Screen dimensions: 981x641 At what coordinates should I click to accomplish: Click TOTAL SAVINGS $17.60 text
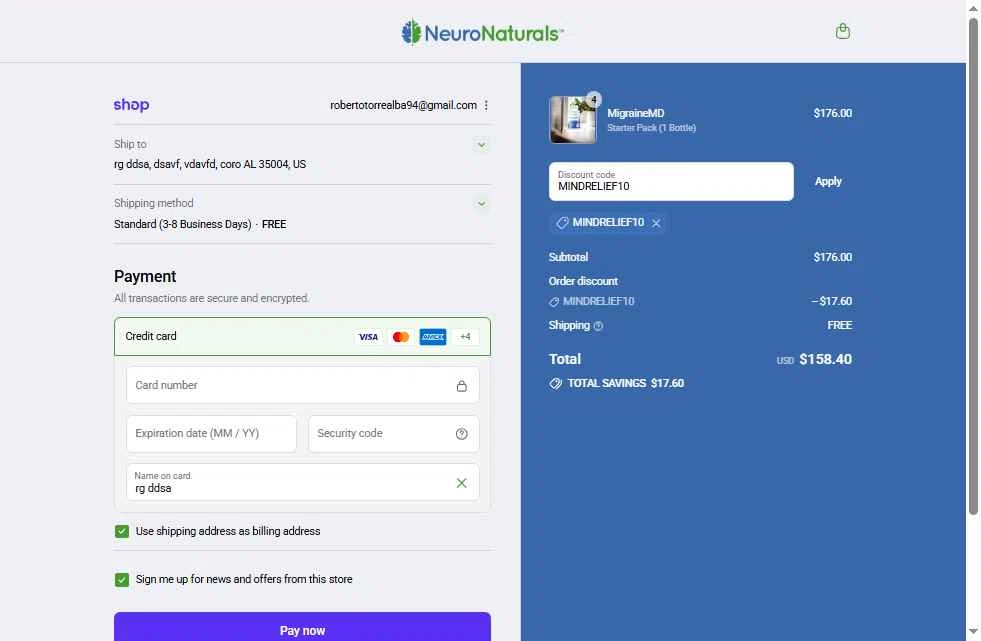point(626,383)
